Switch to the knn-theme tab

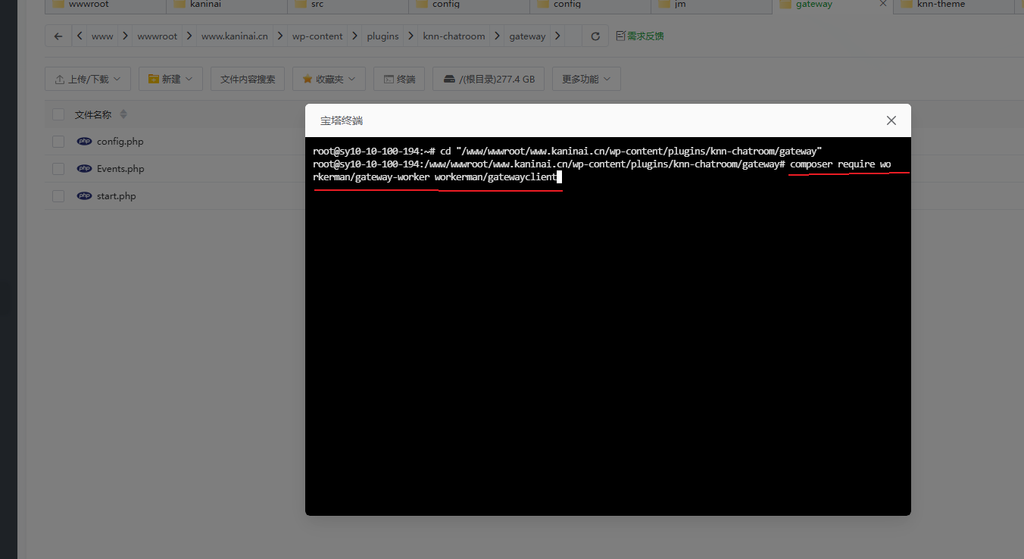[953, 5]
